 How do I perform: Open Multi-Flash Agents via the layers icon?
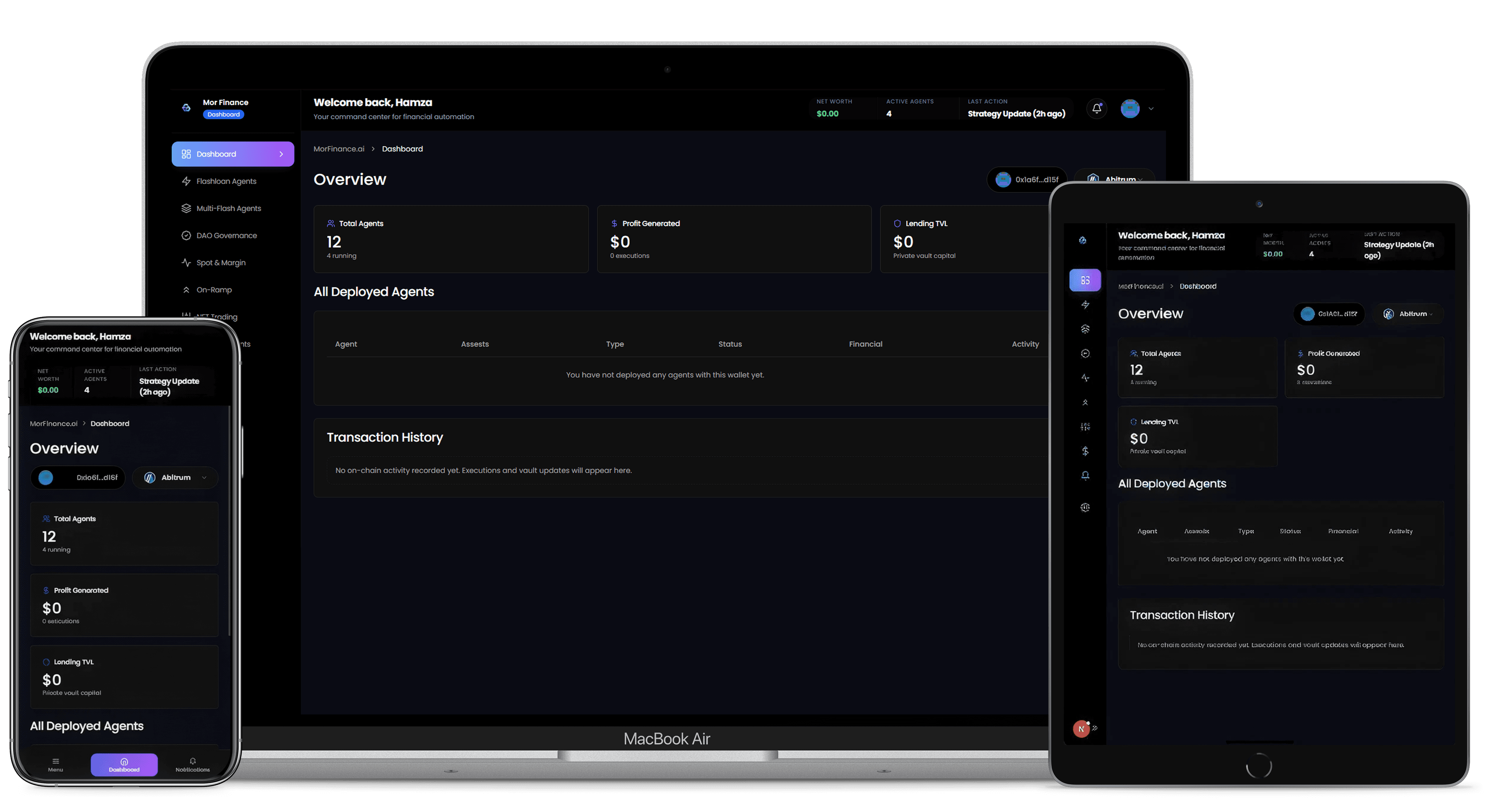click(x=186, y=208)
